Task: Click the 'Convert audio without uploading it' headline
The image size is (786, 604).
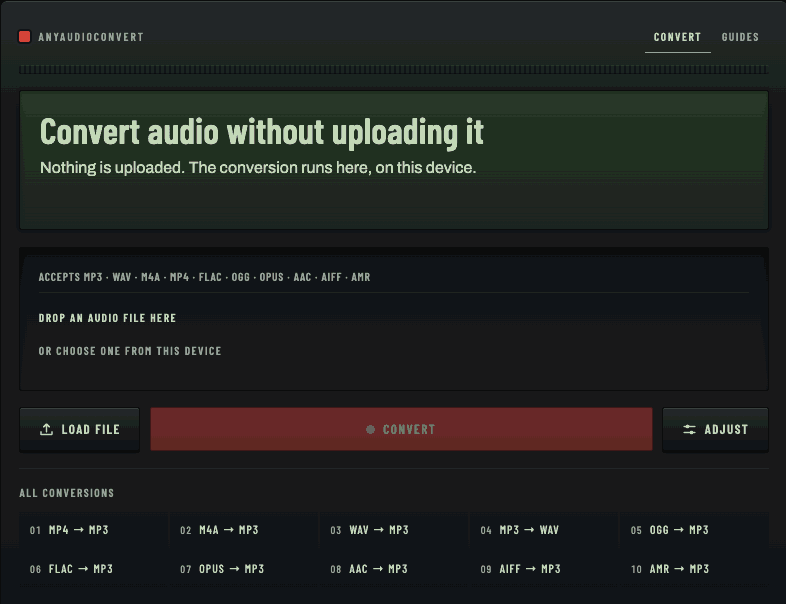Action: coord(262,132)
